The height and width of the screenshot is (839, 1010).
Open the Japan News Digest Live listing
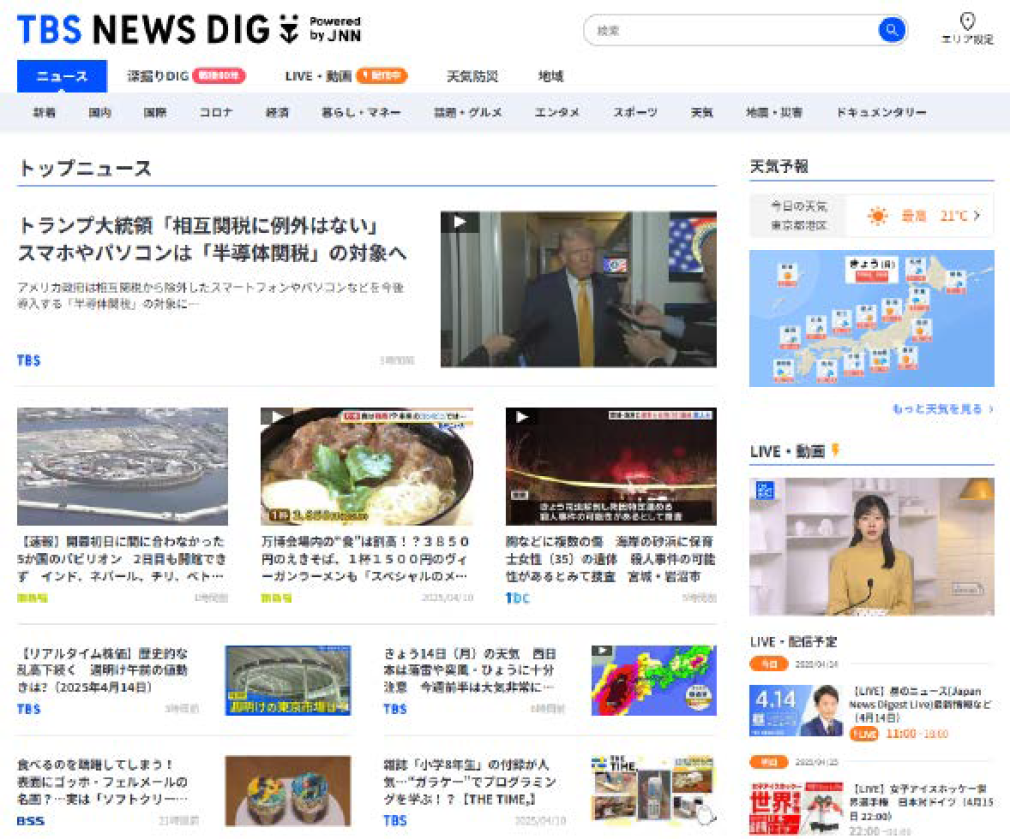(920, 704)
